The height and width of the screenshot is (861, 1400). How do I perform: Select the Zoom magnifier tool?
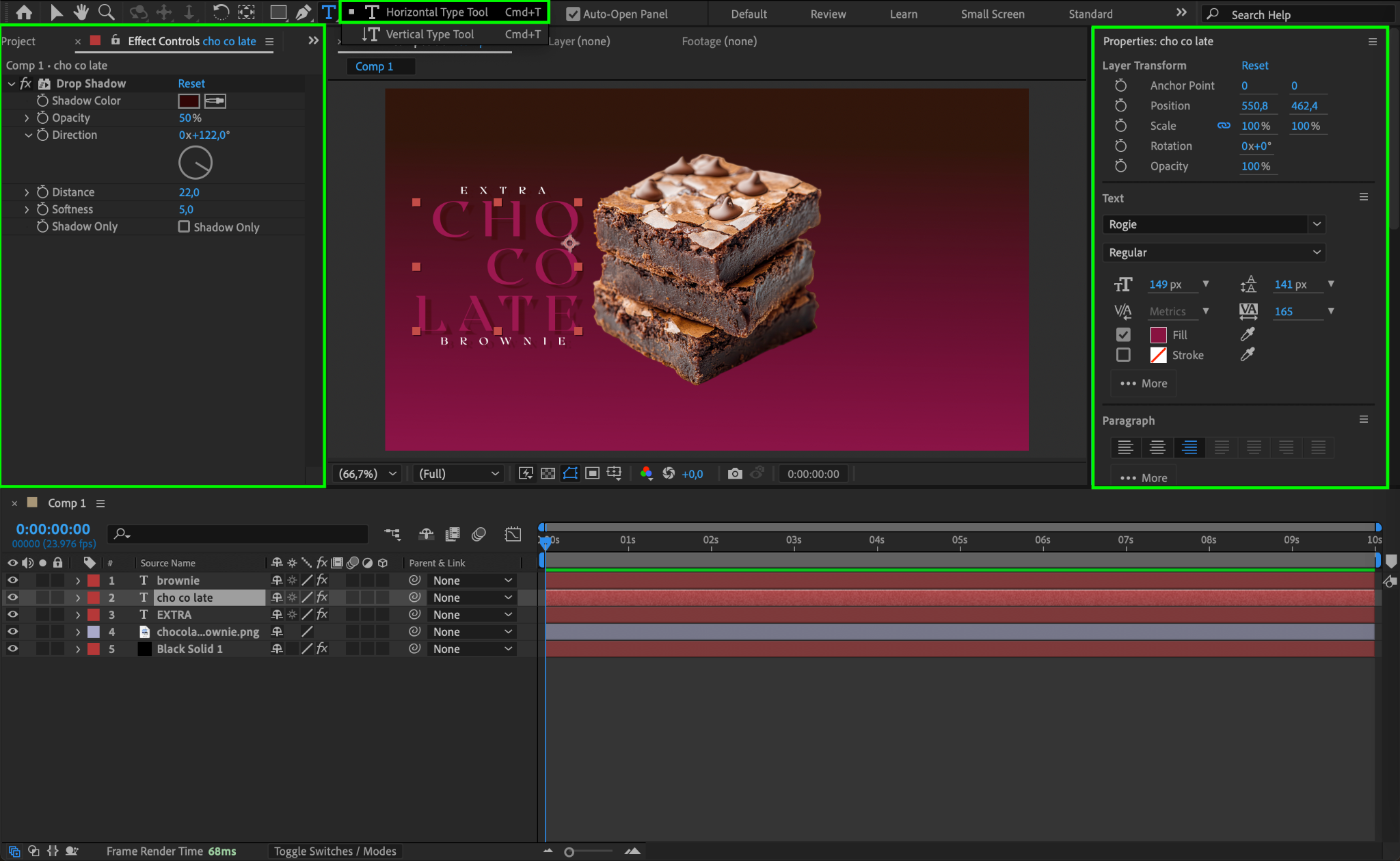pos(107,12)
